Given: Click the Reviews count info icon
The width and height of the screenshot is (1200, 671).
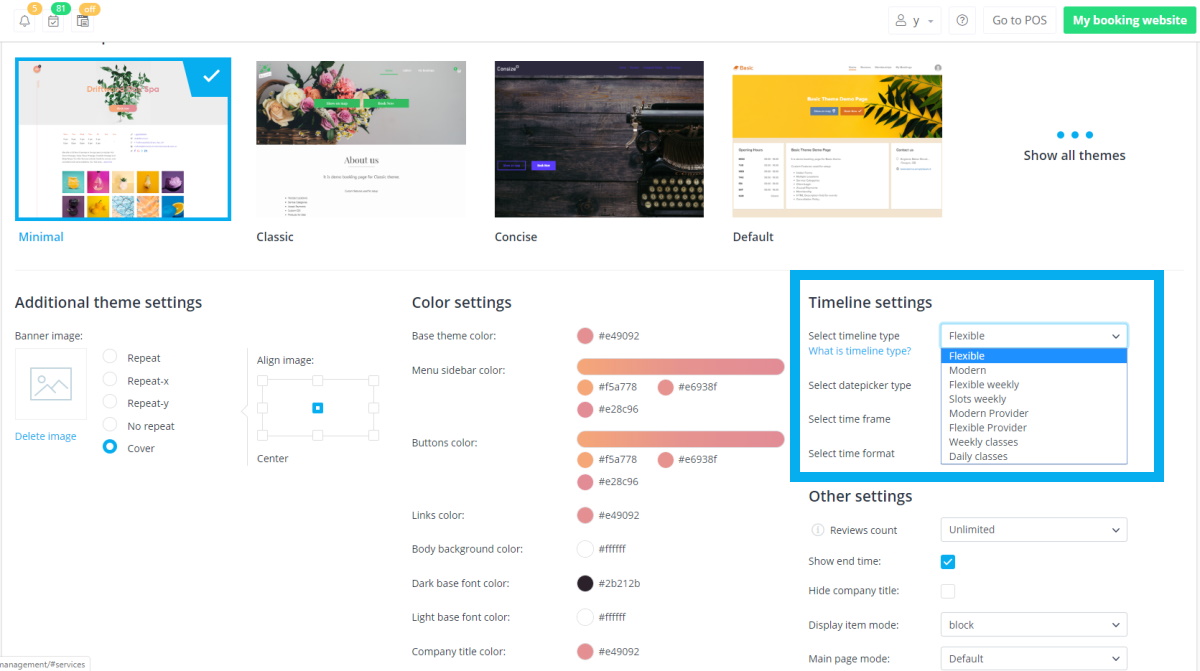Looking at the screenshot, I should pyautogui.click(x=817, y=530).
